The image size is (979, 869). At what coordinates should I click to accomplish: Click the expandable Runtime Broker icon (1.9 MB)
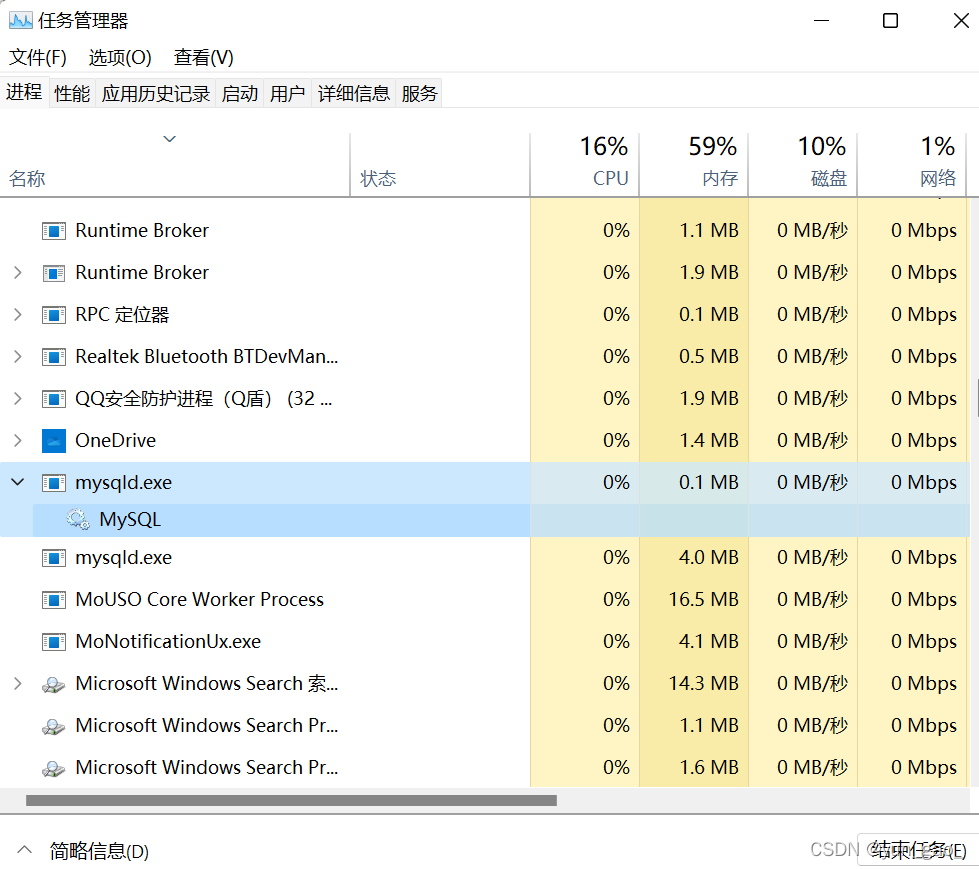(x=54, y=273)
